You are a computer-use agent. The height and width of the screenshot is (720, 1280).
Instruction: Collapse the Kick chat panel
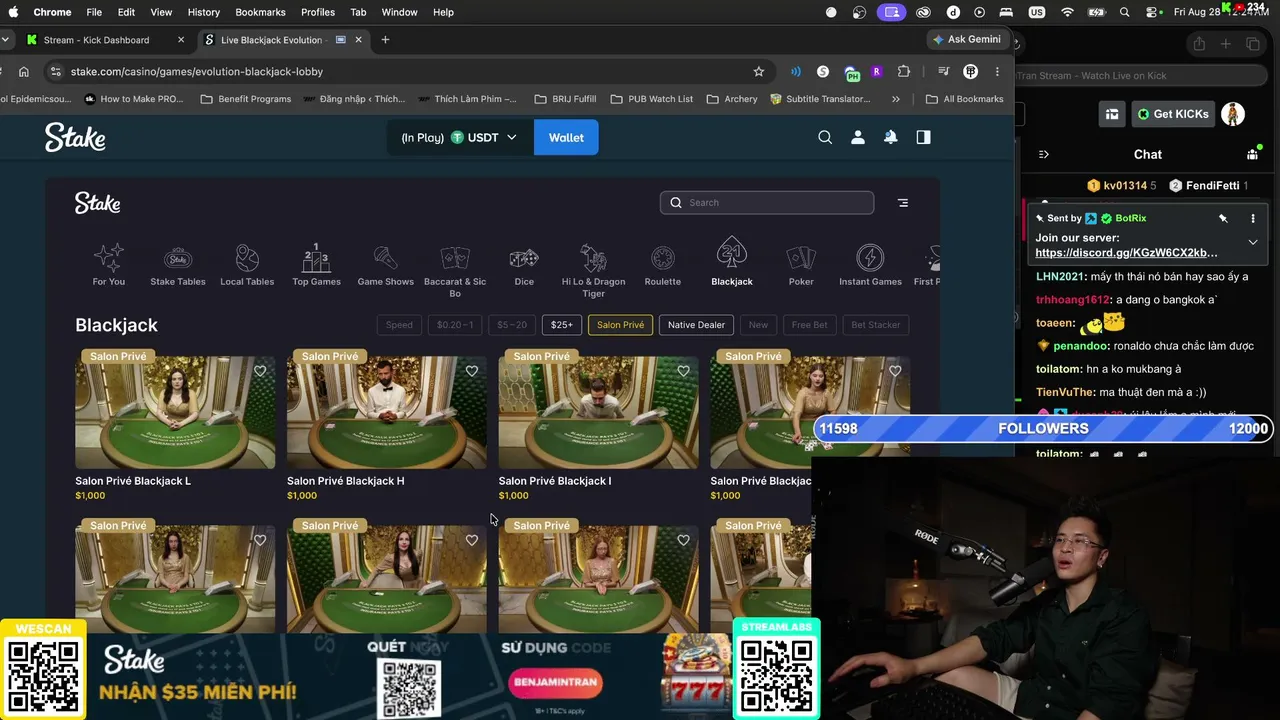[x=1044, y=154]
